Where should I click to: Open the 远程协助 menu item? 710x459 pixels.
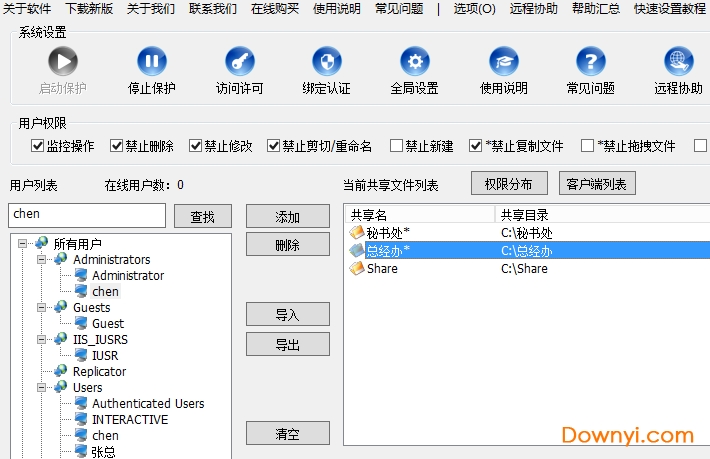point(533,9)
